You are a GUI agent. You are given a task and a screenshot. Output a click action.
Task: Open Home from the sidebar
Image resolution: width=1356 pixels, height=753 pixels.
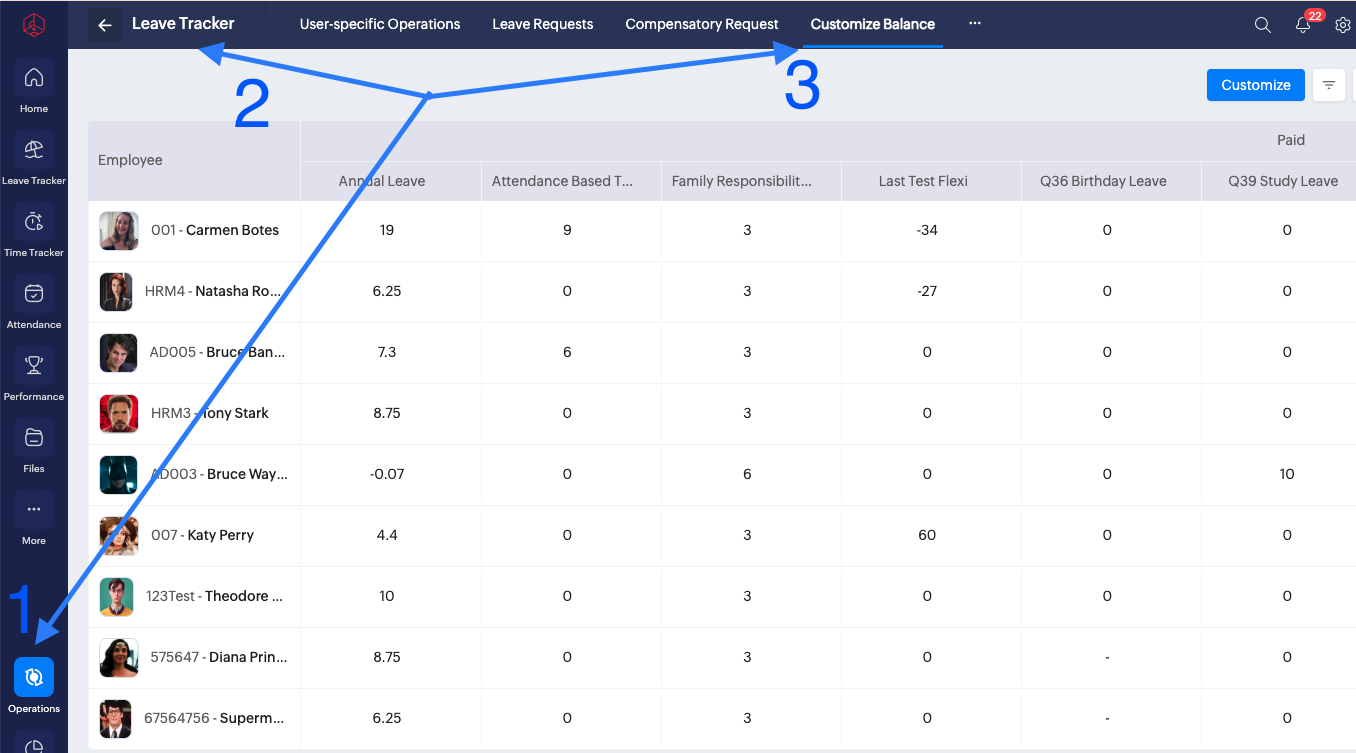coord(34,78)
